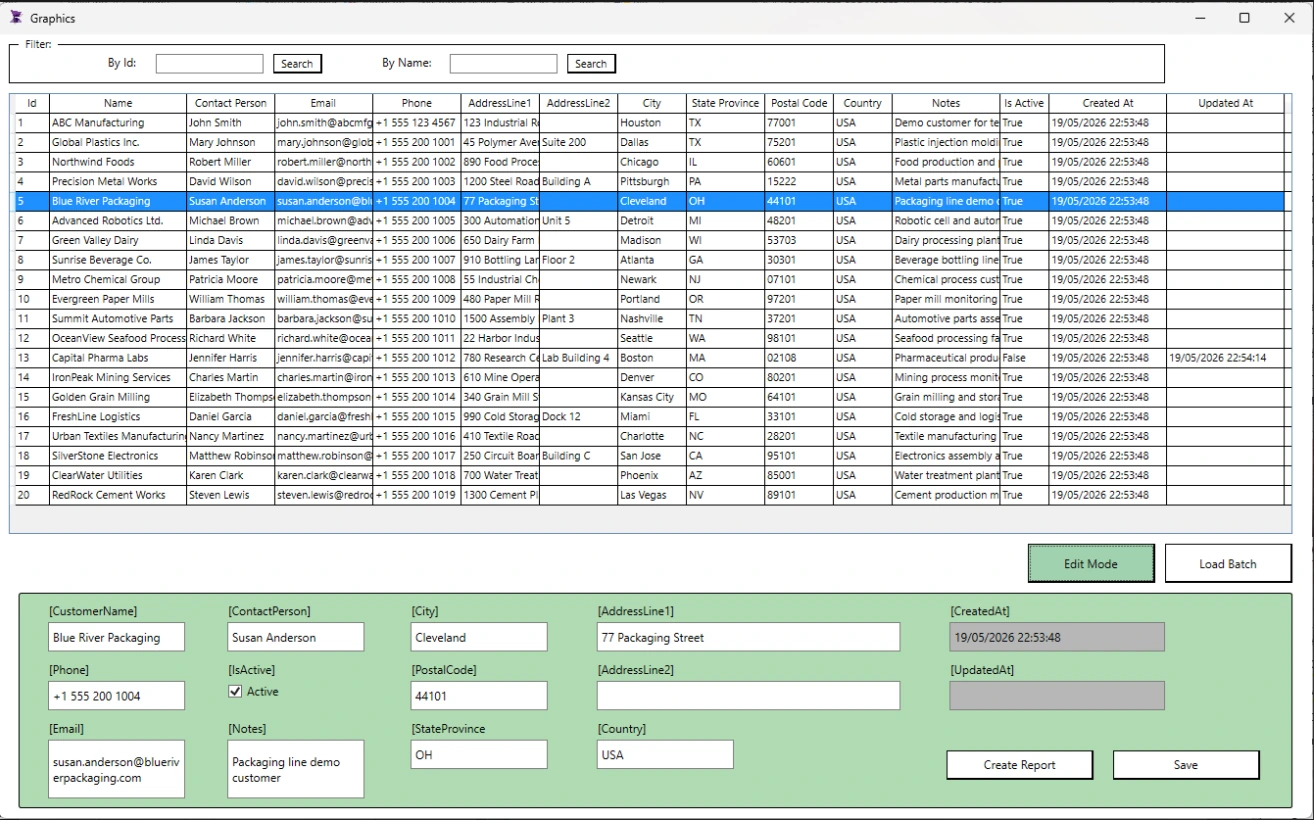Select the Precision Metal Works row
This screenshot has width=1314, height=820.
649,182
